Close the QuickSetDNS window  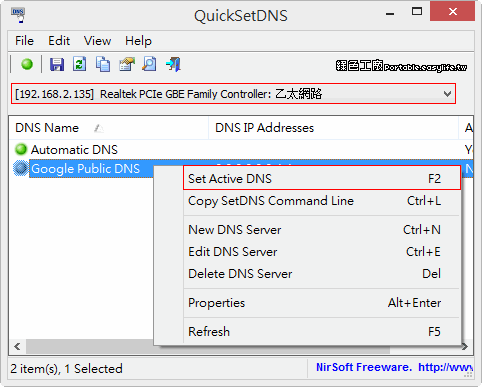pos(452,11)
